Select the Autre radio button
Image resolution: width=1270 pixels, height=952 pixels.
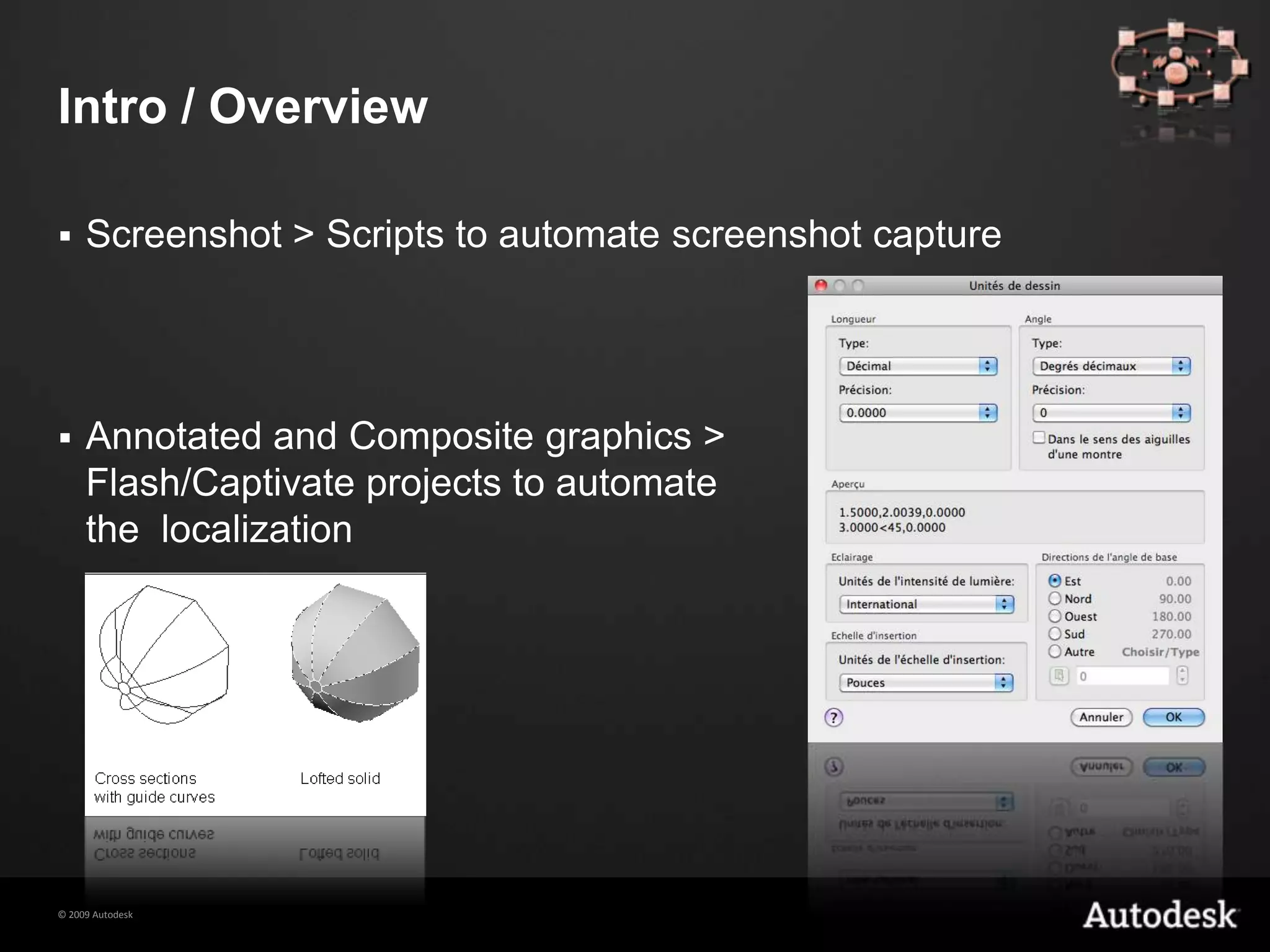pos(1055,651)
